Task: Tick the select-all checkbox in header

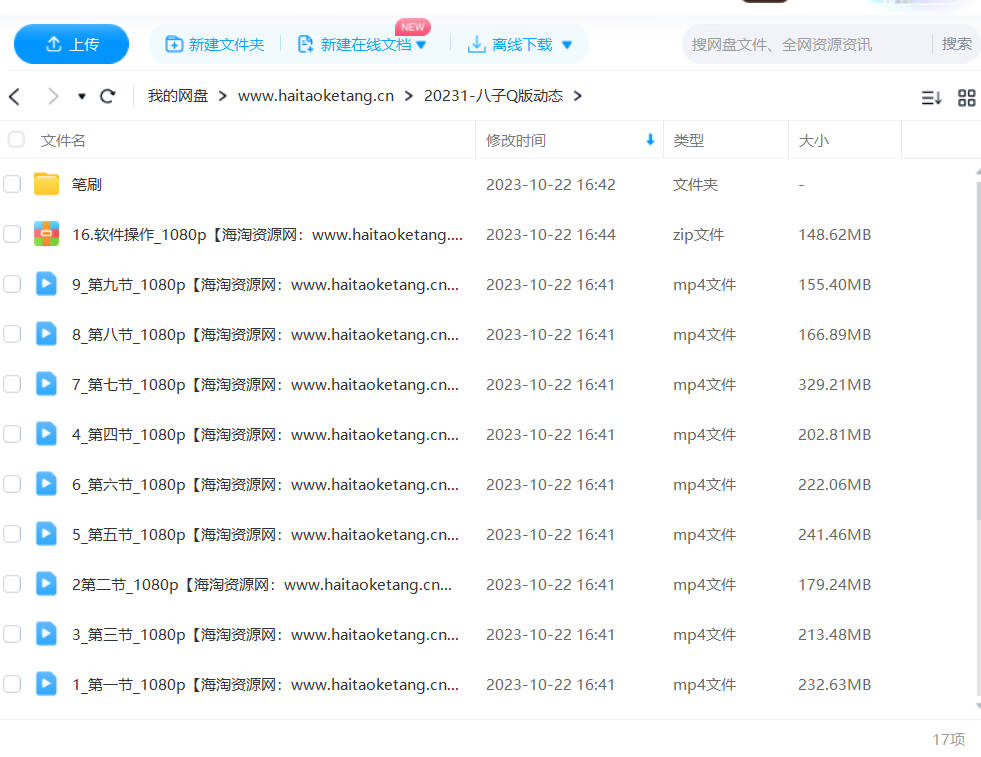Action: (x=16, y=140)
